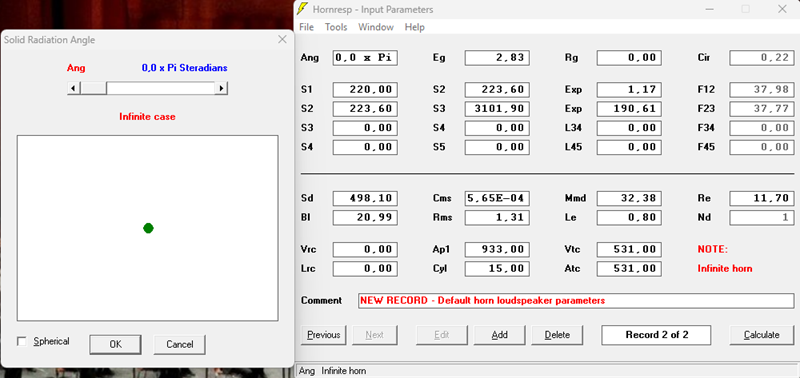Open the Tools menu
Screen dimensions: 800x378
pos(336,27)
